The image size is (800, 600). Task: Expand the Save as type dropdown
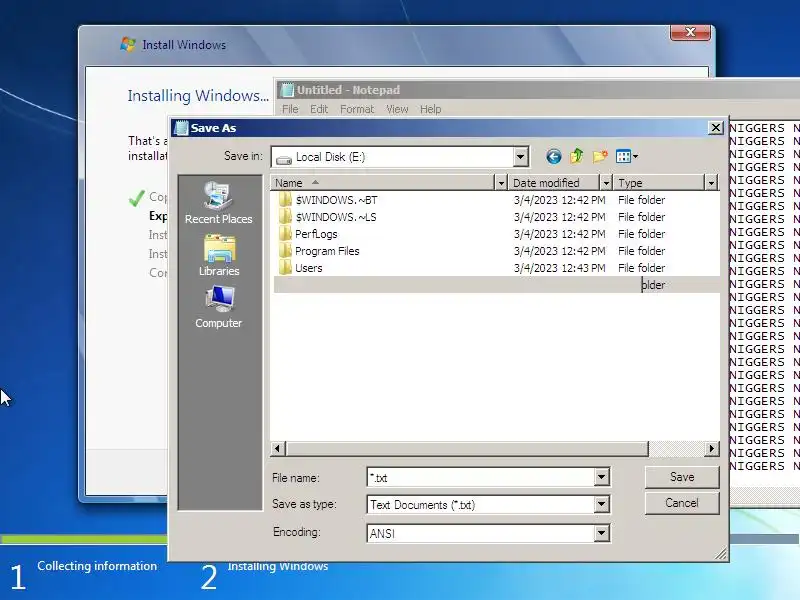coord(602,505)
